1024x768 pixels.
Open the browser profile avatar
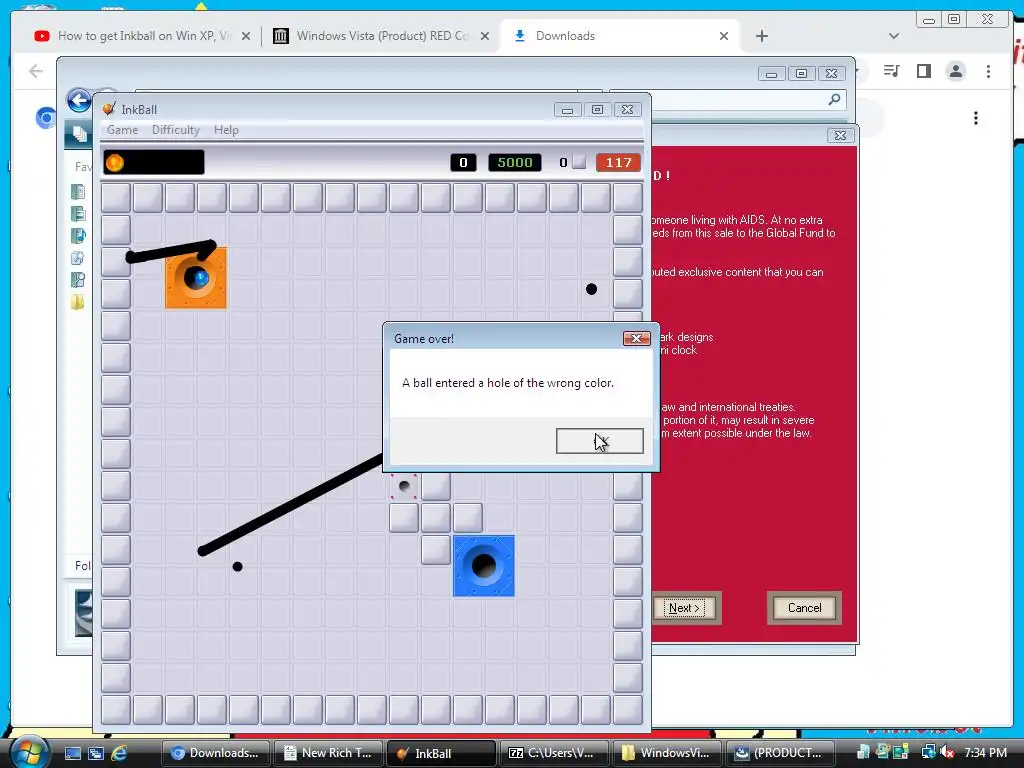tap(955, 71)
